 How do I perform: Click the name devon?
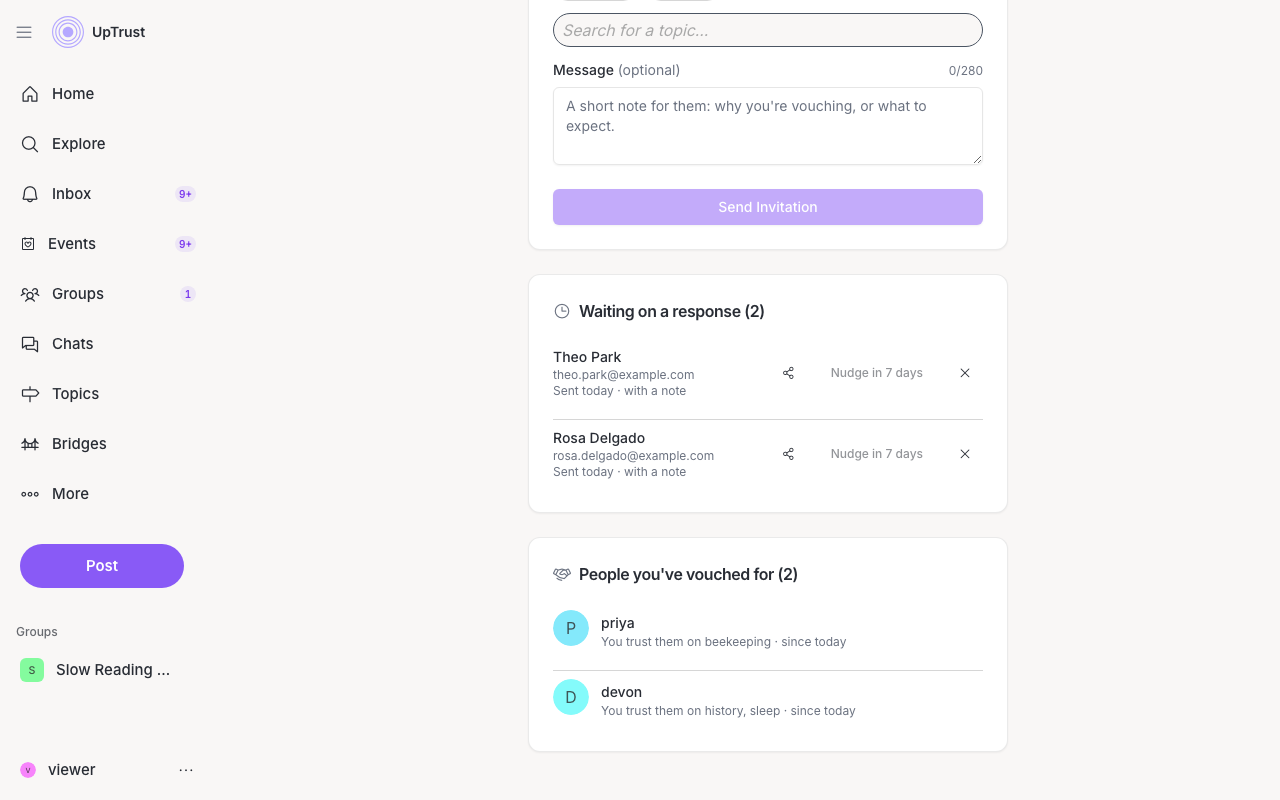point(621,692)
